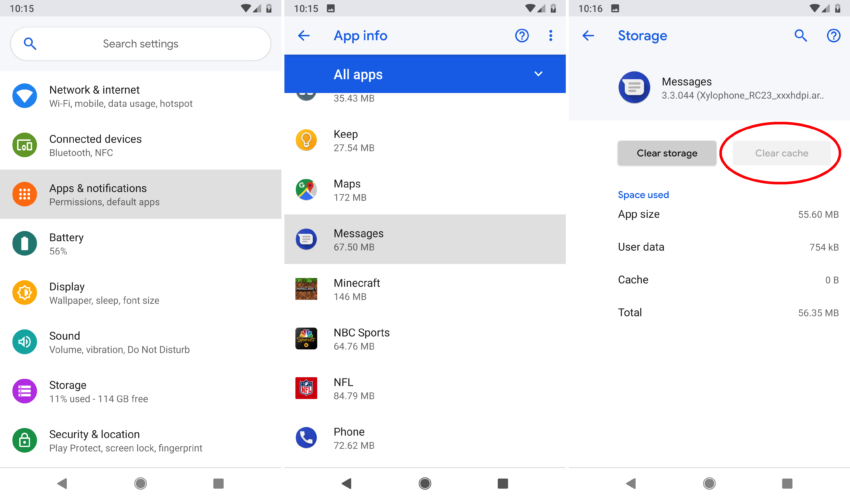The height and width of the screenshot is (500, 850).
Task: Click the Clear storage button
Action: pyautogui.click(x=667, y=153)
